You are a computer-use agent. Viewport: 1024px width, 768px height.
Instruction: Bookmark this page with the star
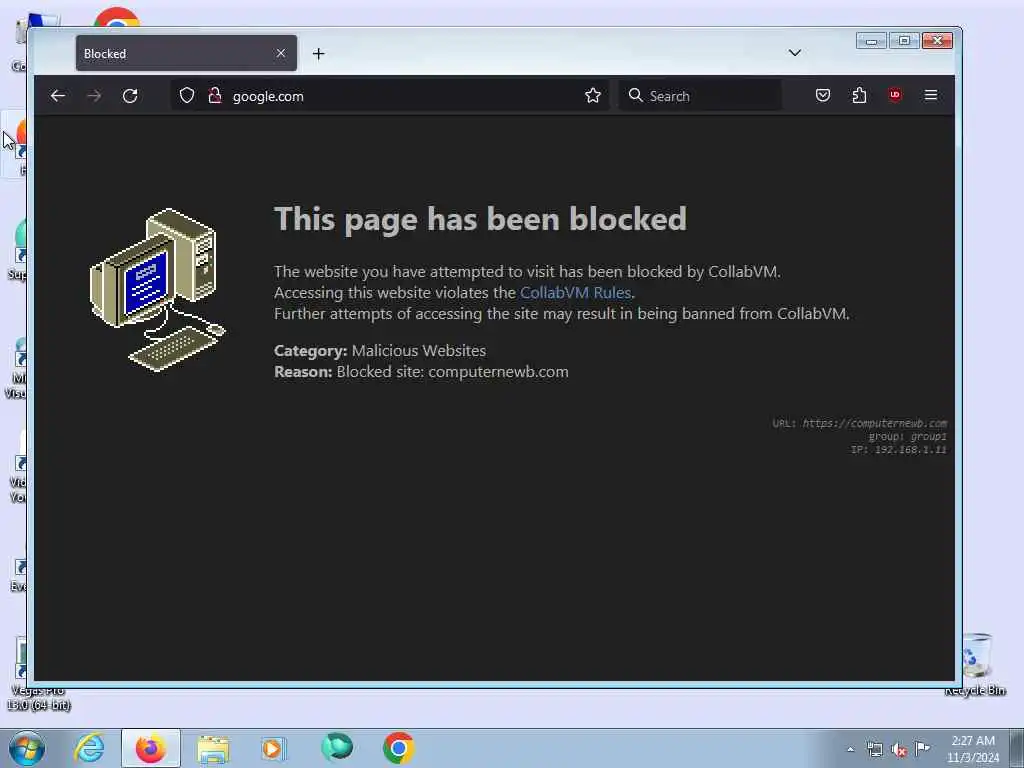(593, 96)
